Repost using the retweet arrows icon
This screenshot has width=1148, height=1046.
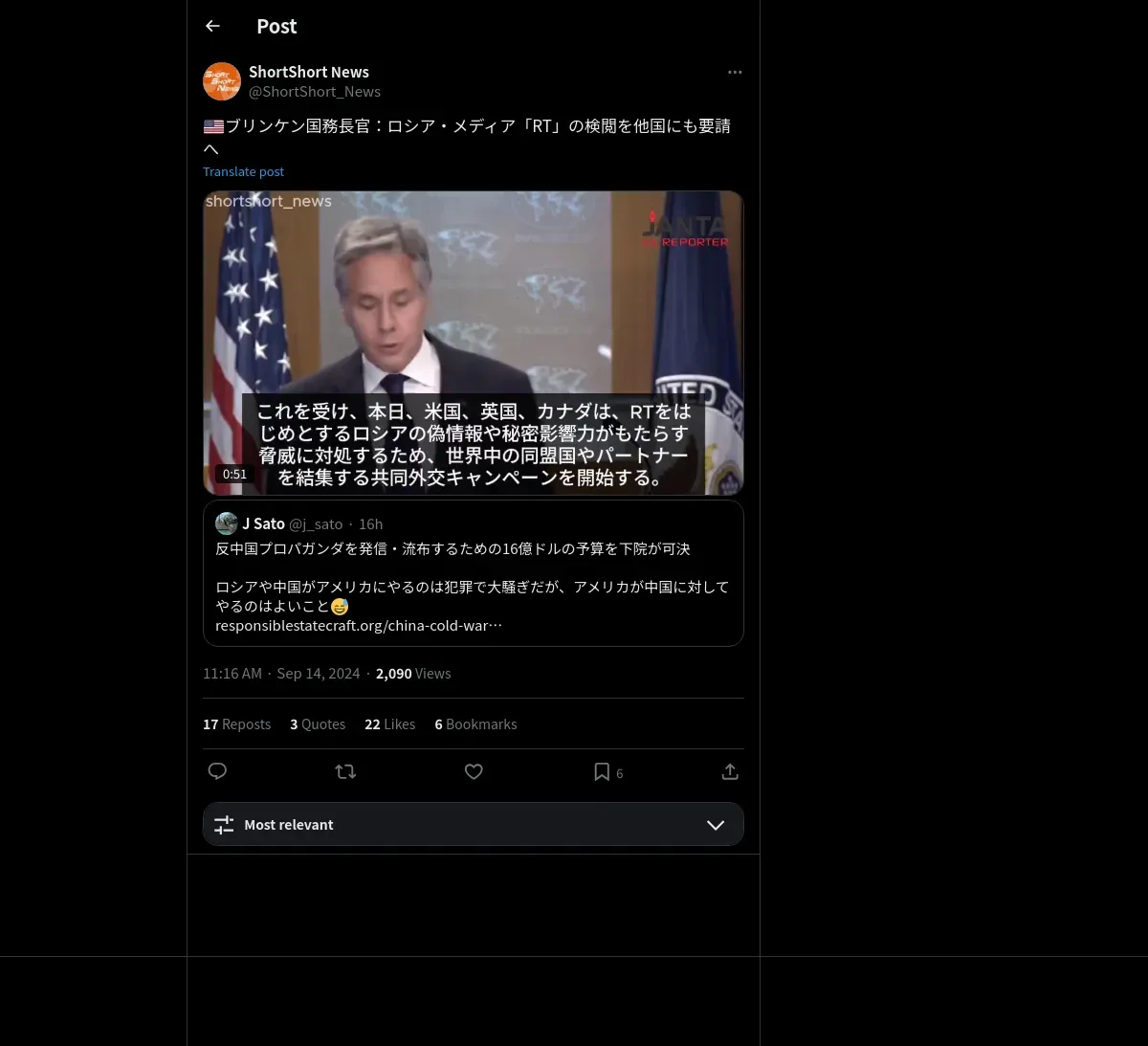[345, 771]
